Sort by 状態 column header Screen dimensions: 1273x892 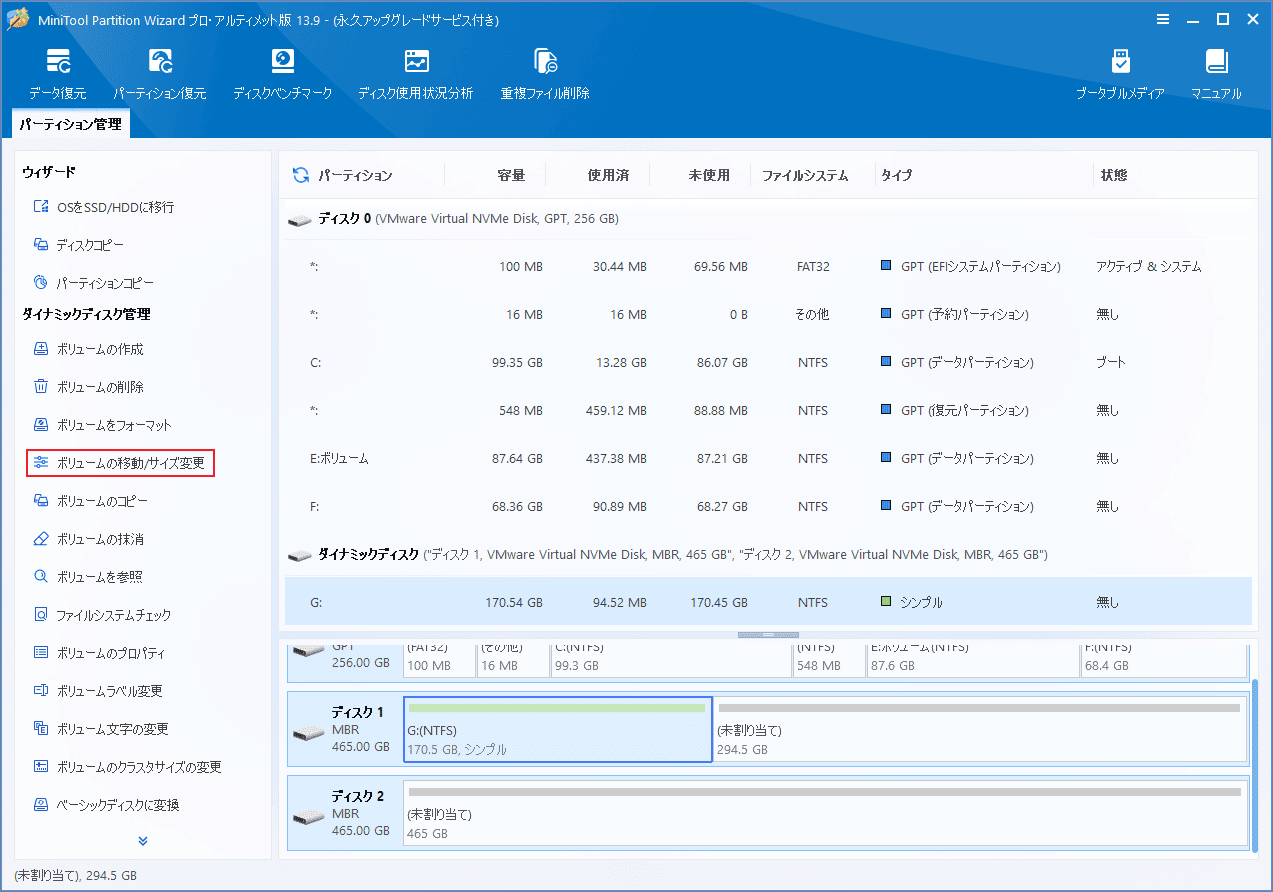pos(1113,175)
